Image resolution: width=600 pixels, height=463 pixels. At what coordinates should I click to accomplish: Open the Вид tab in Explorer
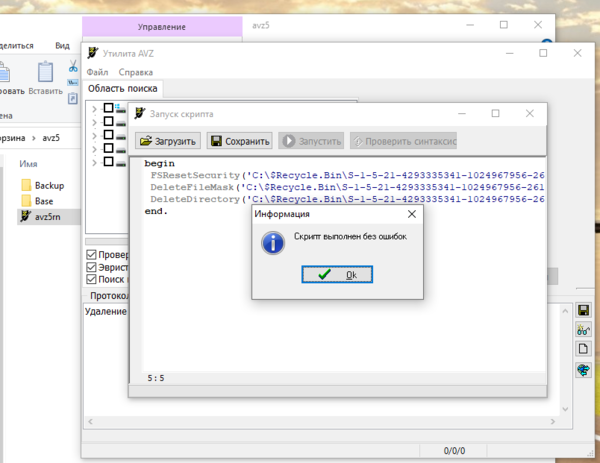point(62,46)
